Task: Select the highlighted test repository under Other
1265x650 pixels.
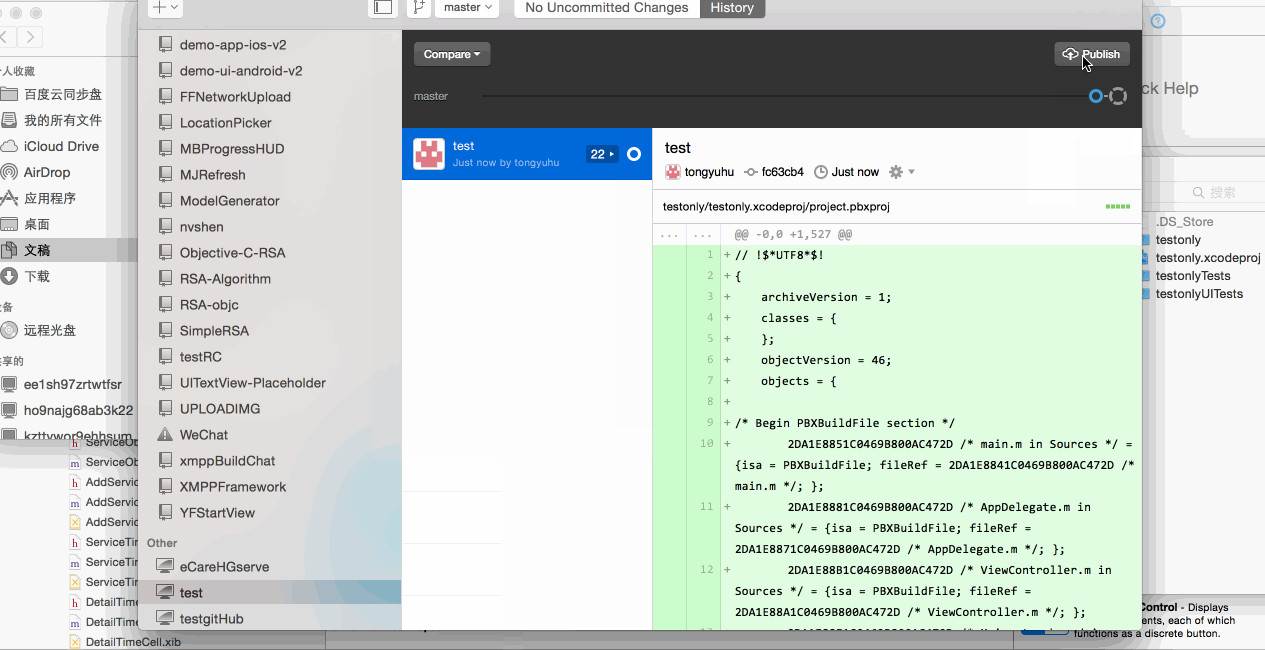Action: (x=270, y=593)
